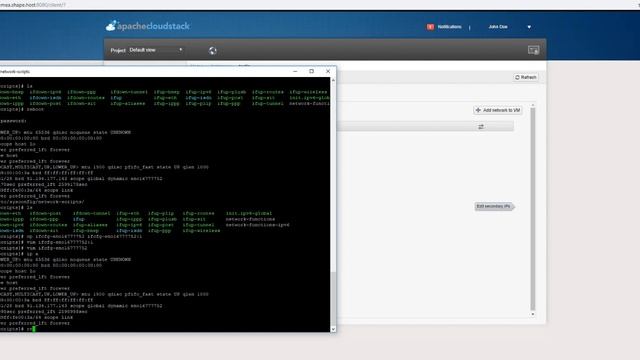Close the terminal window
Image resolution: width=640 pixels, height=360 pixels.
tap(328, 71)
